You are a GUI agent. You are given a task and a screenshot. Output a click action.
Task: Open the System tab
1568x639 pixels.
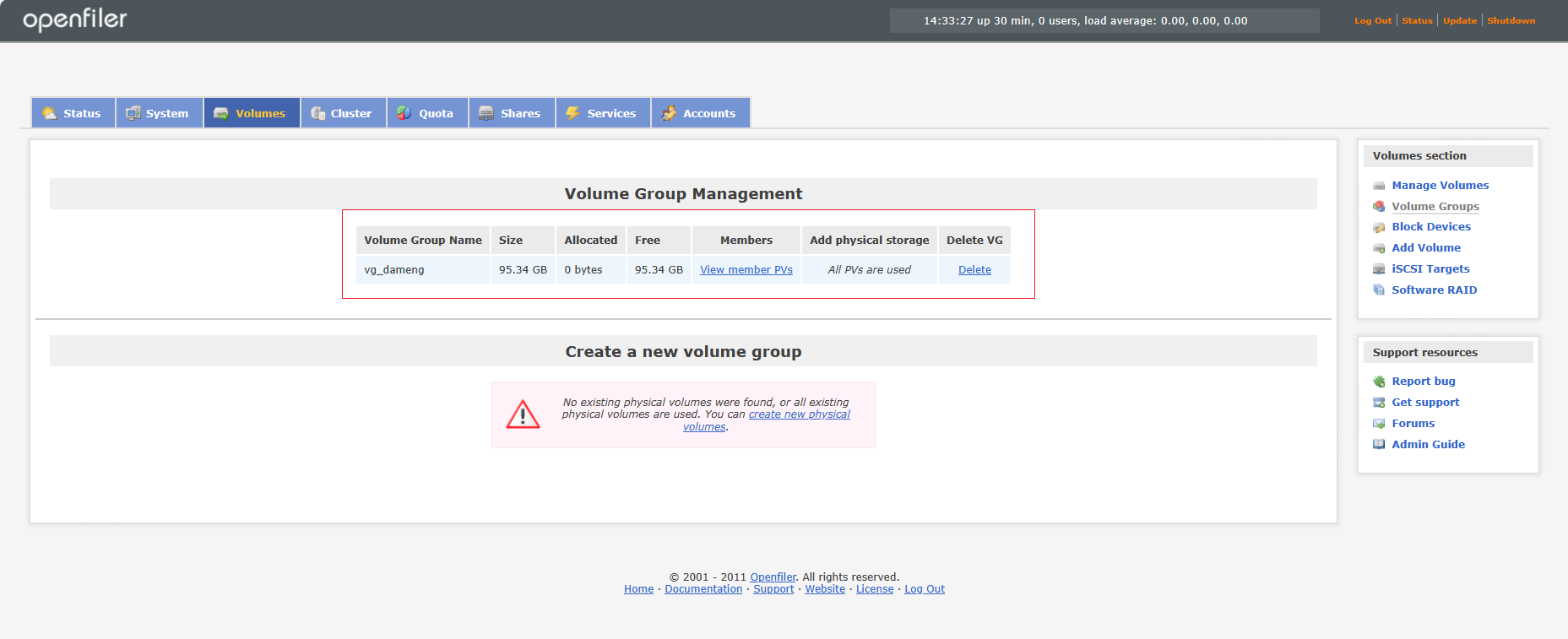point(159,113)
